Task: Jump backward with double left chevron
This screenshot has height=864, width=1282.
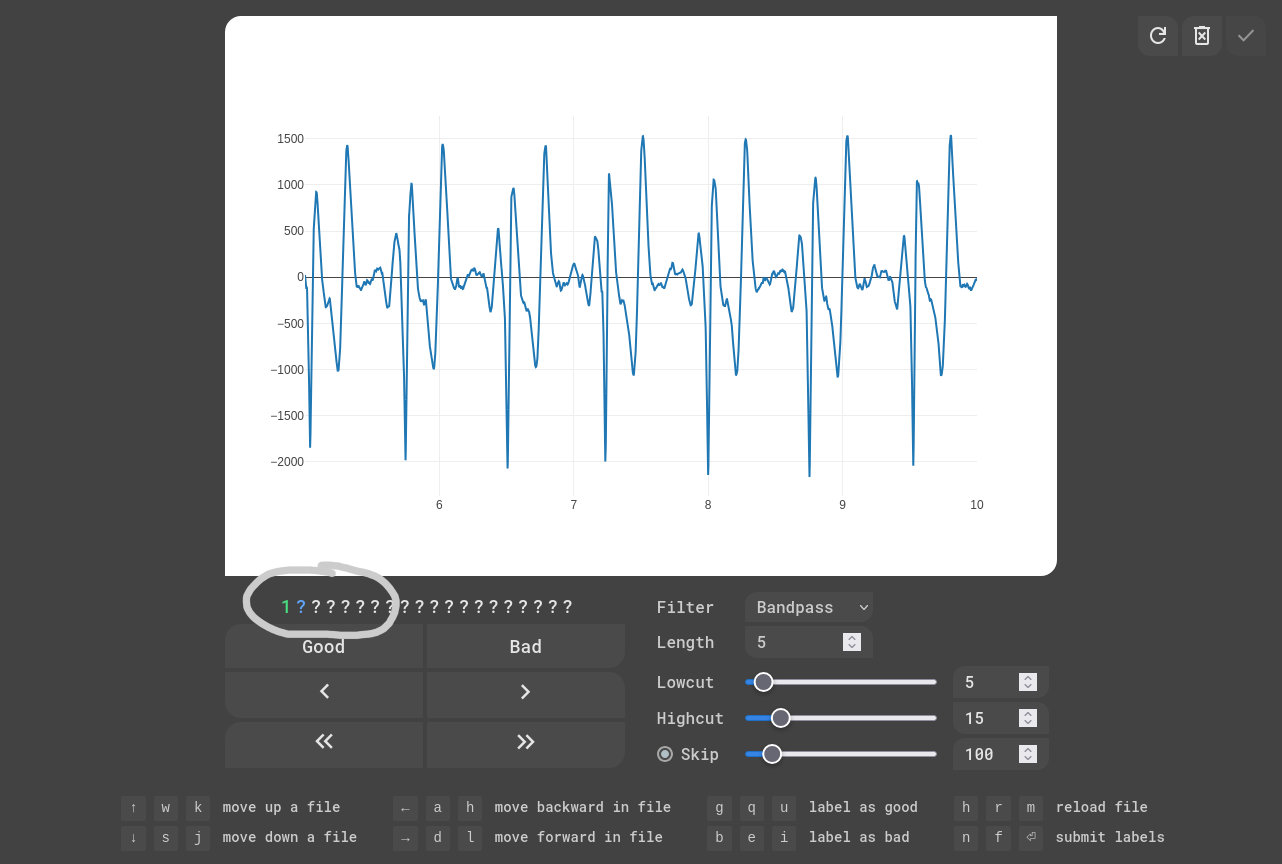Action: (324, 741)
